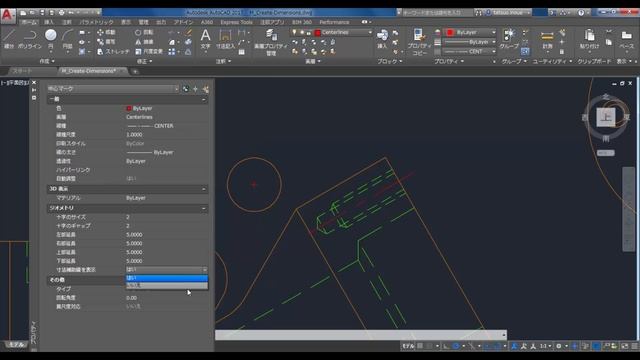Click the command line input bar
Viewport: 640px width, 360px height.
(x=361, y=335)
